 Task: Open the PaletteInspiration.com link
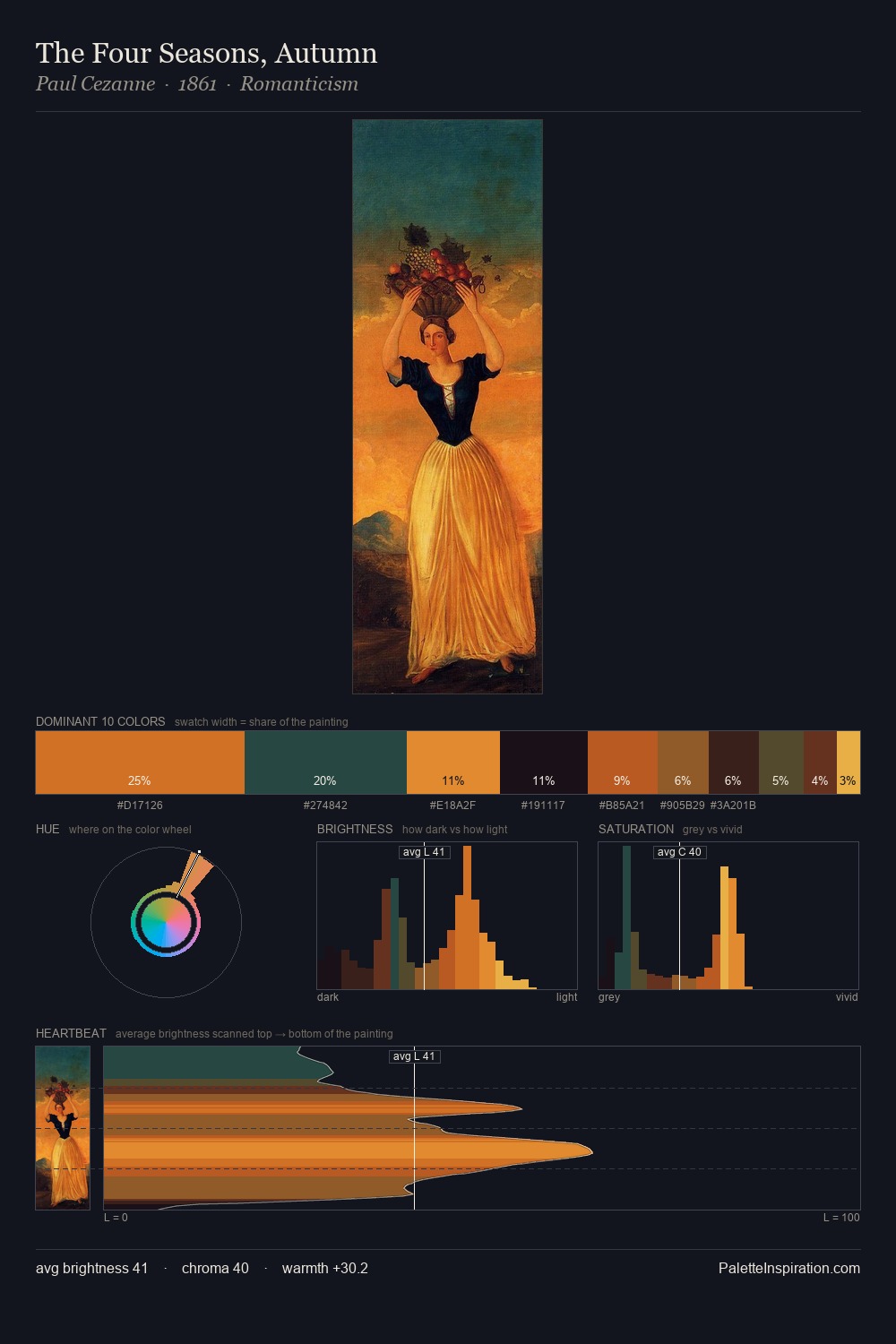(789, 1268)
